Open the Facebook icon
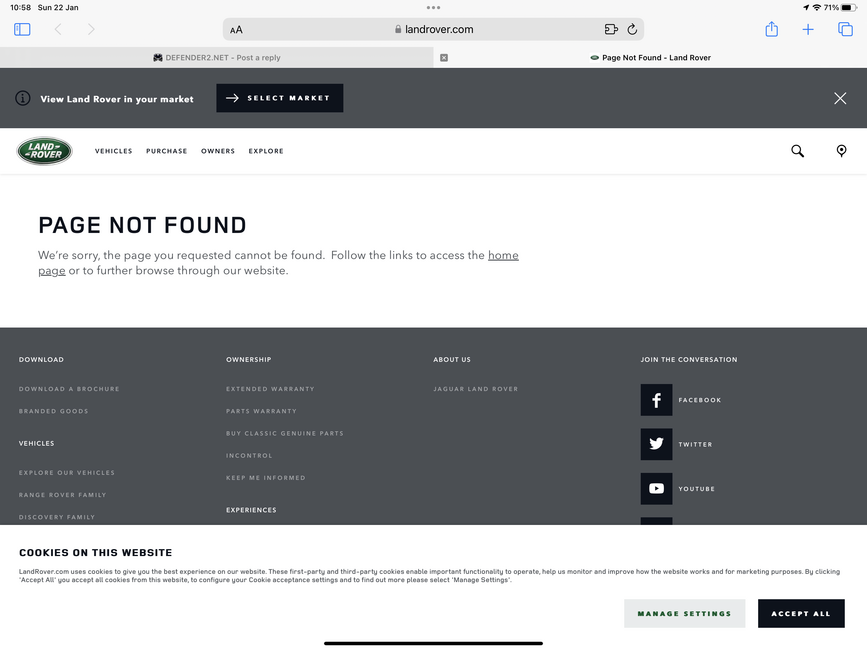This screenshot has width=867, height=650. [x=656, y=400]
